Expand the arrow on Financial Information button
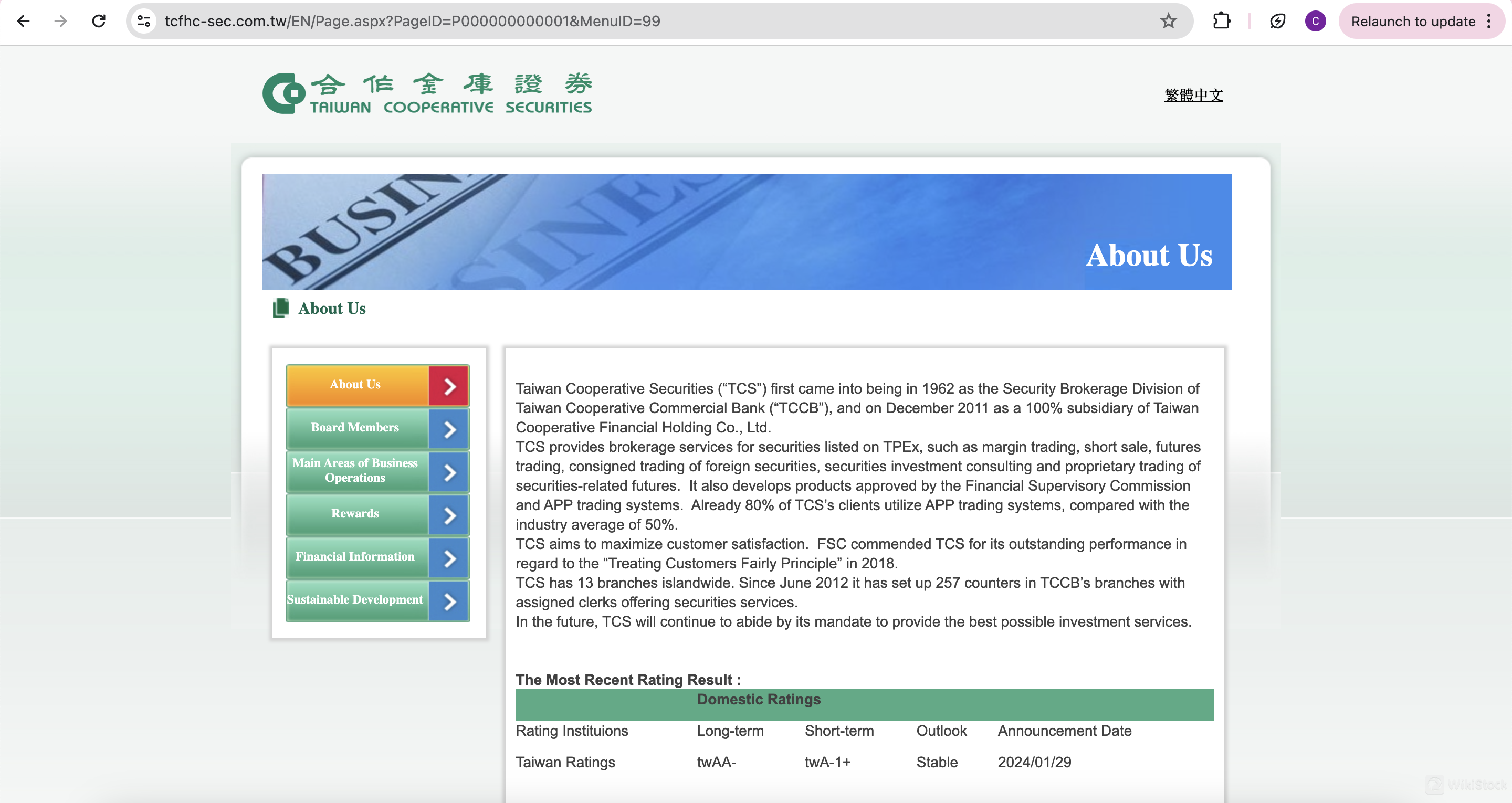 click(x=449, y=557)
